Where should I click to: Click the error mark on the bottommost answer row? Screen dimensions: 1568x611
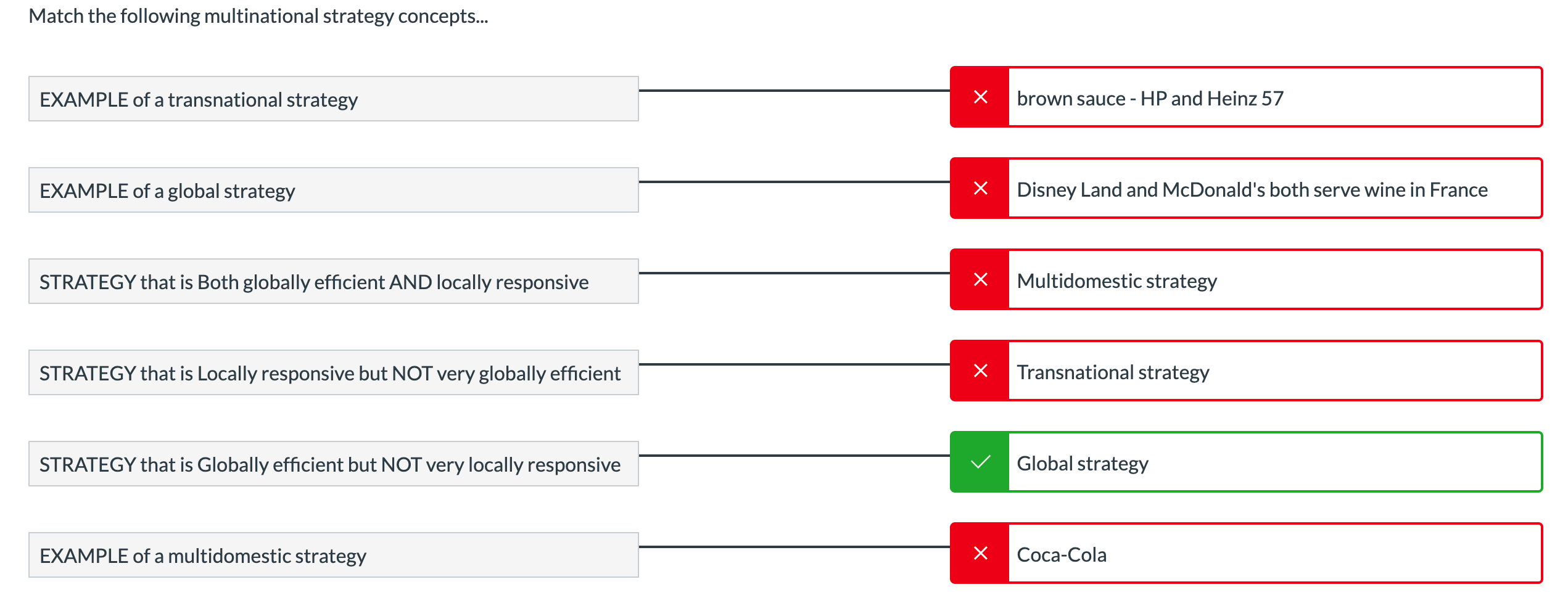coord(981,553)
